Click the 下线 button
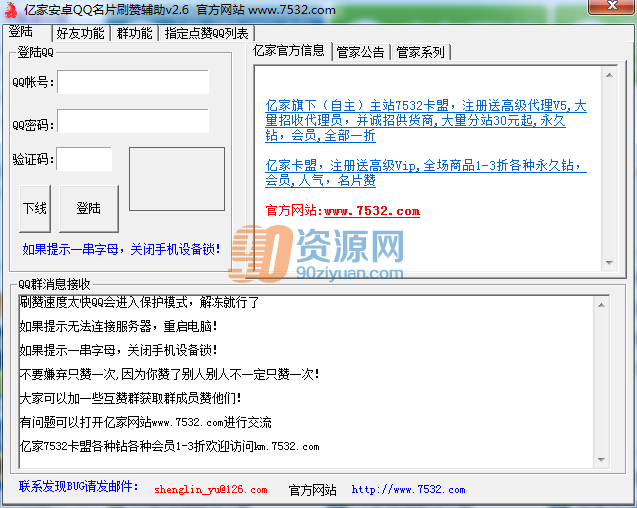This screenshot has height=508, width=637. 35,208
